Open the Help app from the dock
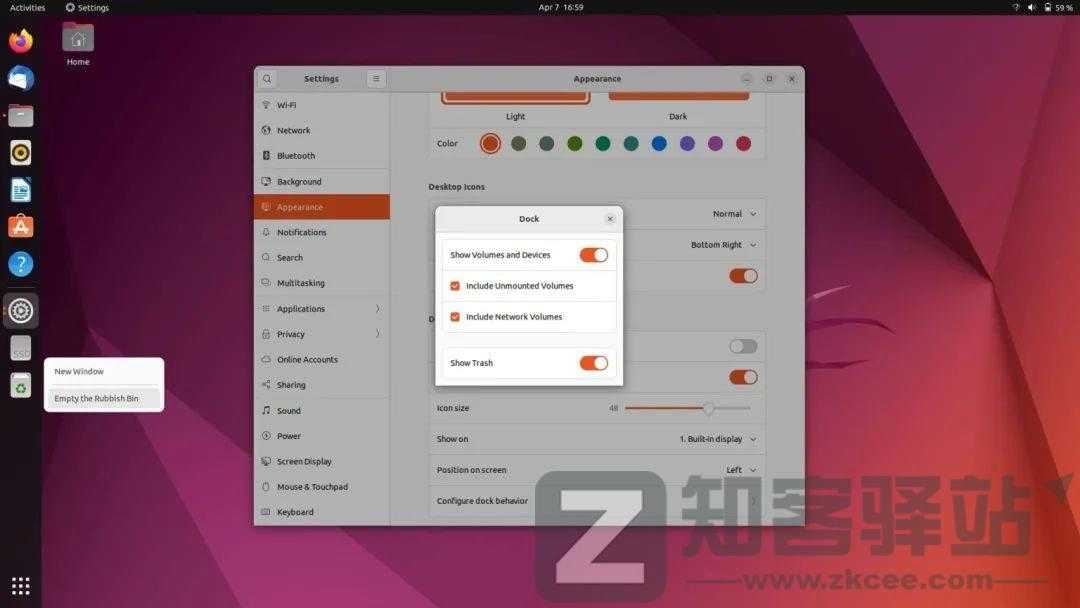1080x608 pixels. pos(20,262)
